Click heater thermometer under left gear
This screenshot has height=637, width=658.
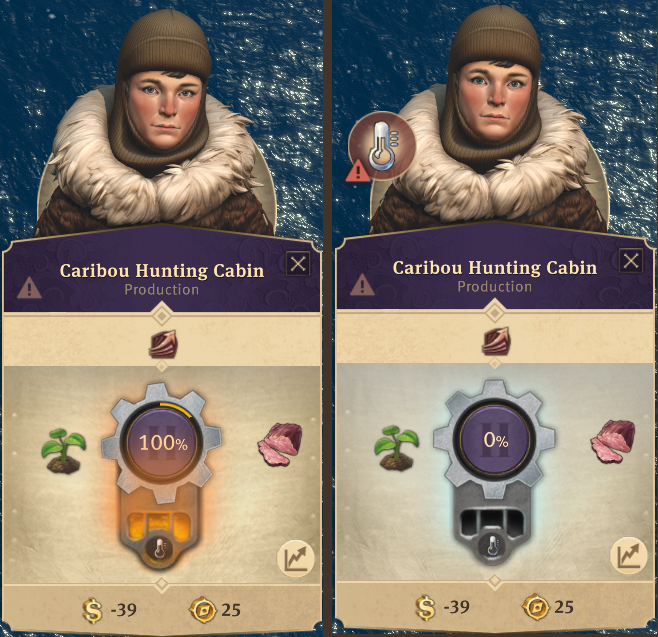pyautogui.click(x=159, y=548)
